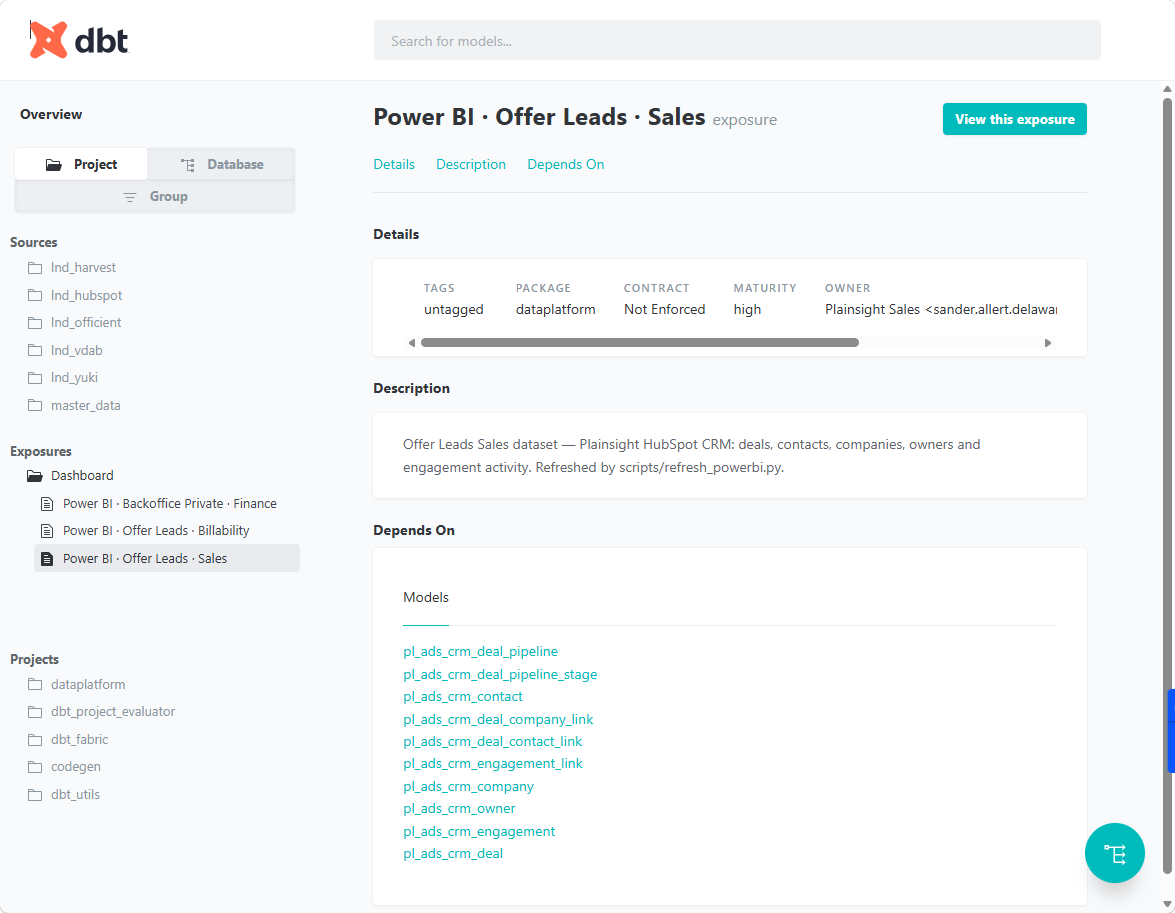Open model pl_ads_crm_contact

pyautogui.click(x=462, y=696)
